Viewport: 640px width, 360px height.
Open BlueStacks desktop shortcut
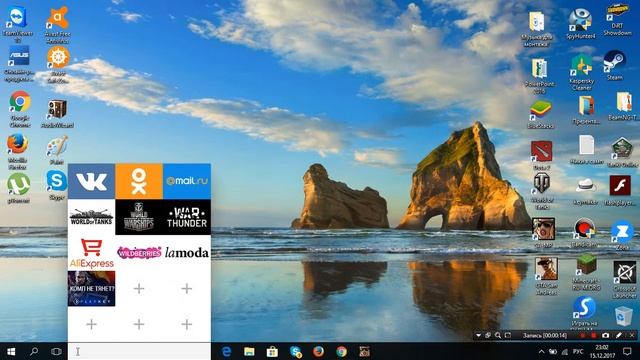[540, 114]
